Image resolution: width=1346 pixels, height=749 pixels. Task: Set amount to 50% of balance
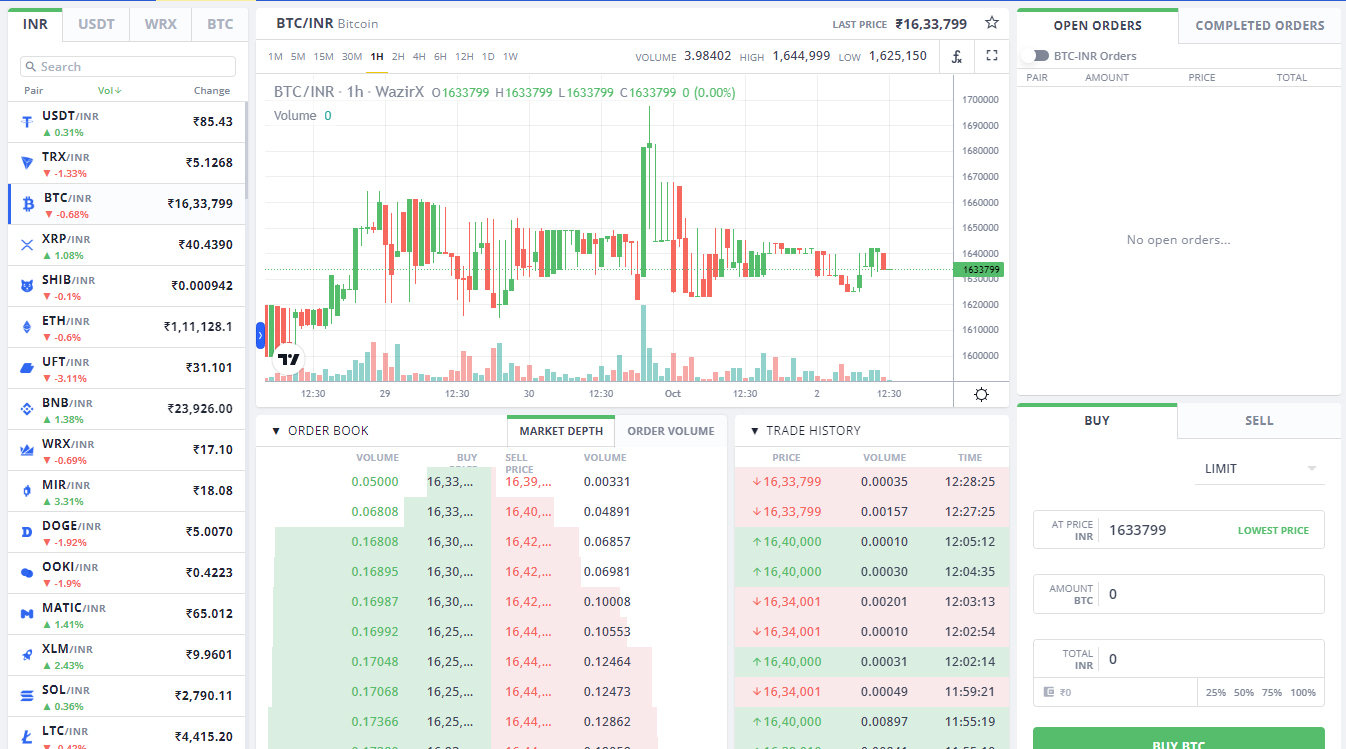[1244, 692]
